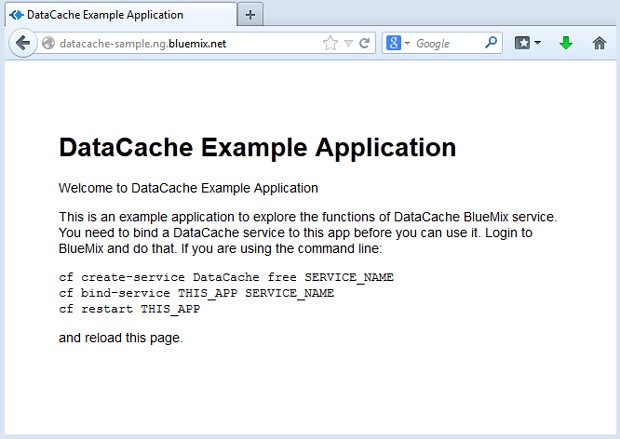Open the bookmarks menu star icon
The image size is (620, 439).
point(522,43)
